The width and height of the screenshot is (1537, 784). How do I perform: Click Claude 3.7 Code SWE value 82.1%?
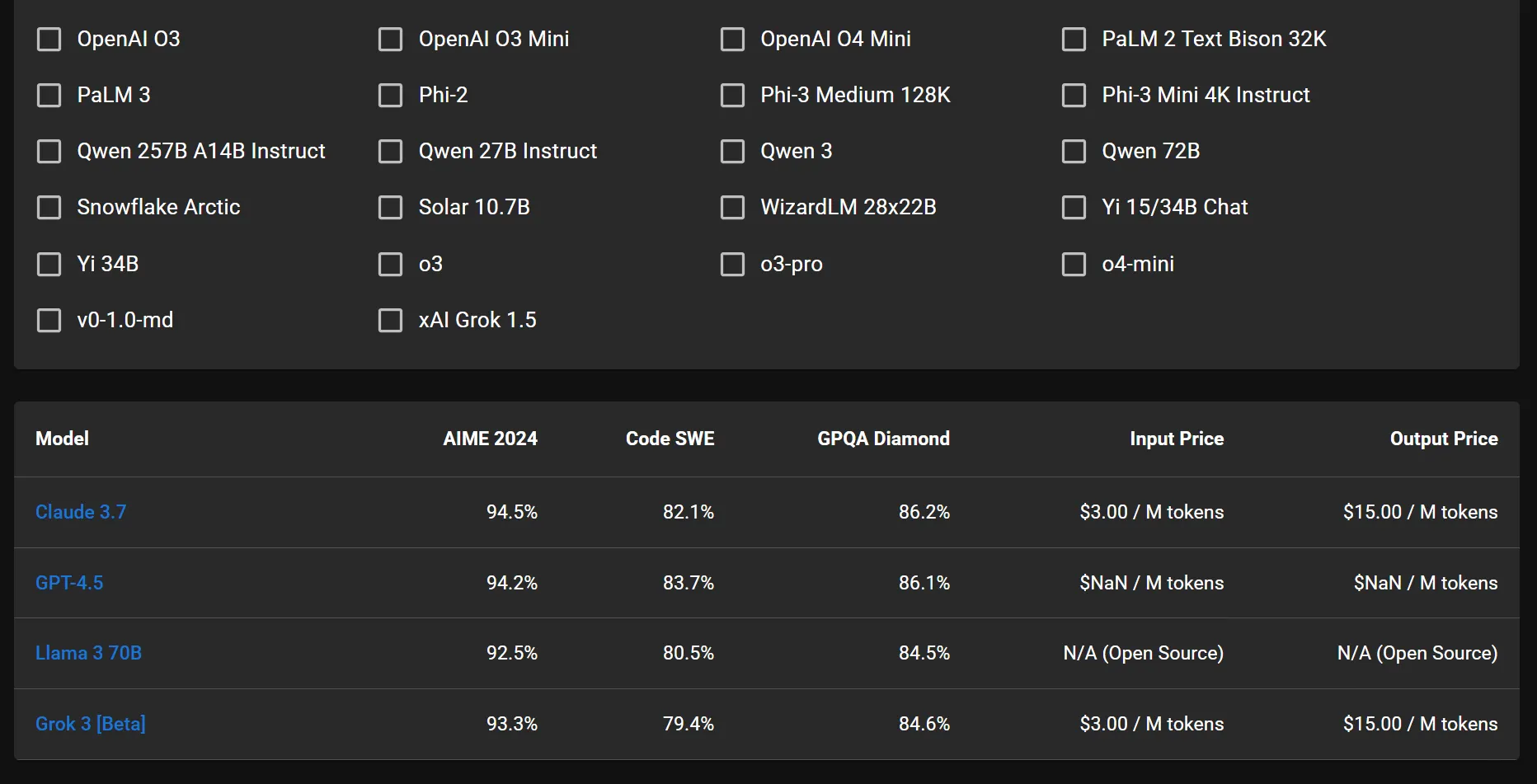click(689, 512)
